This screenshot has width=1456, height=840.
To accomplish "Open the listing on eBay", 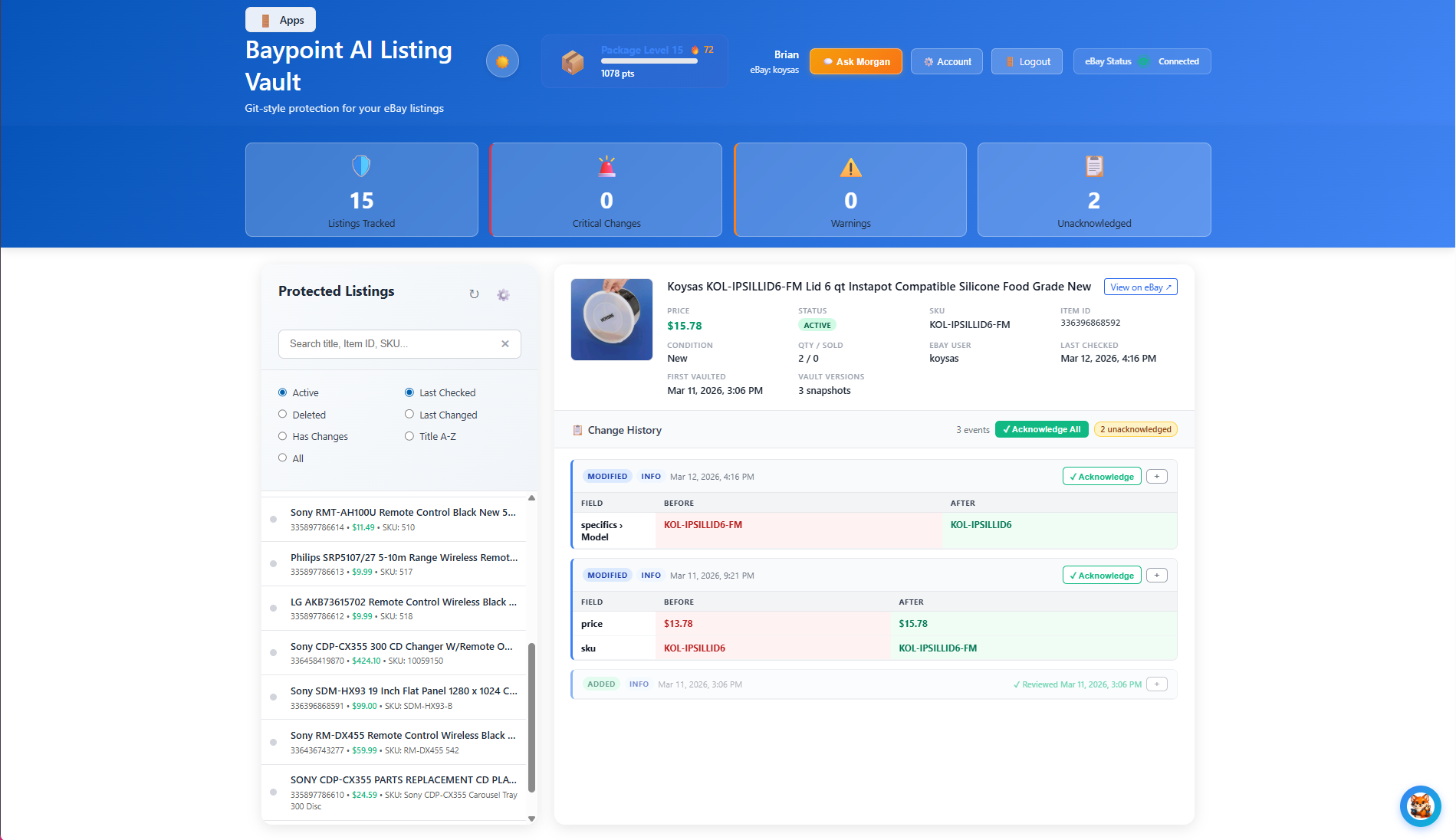I will (1140, 287).
